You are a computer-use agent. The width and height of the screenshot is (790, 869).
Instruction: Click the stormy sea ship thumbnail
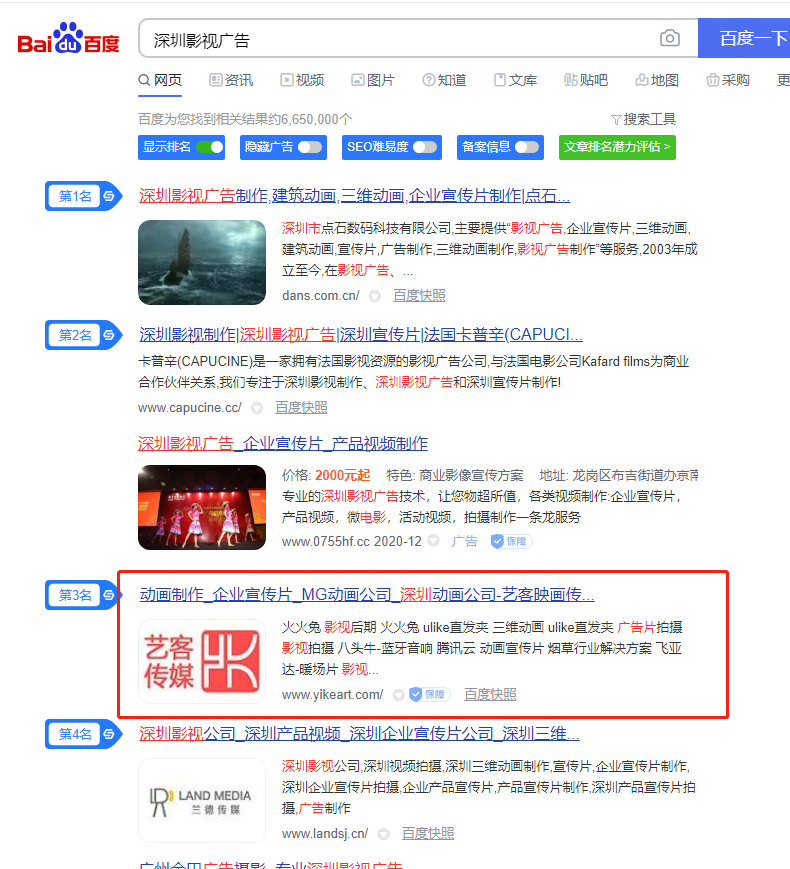(202, 262)
